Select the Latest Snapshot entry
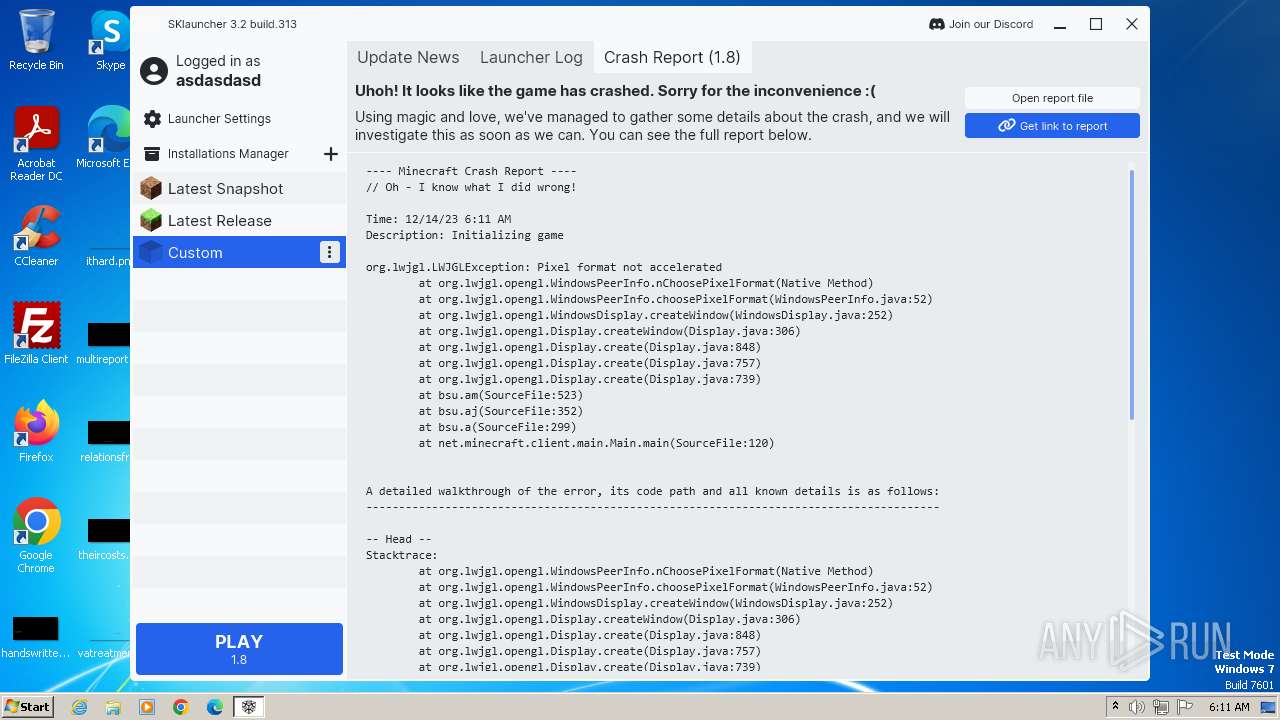 click(239, 188)
